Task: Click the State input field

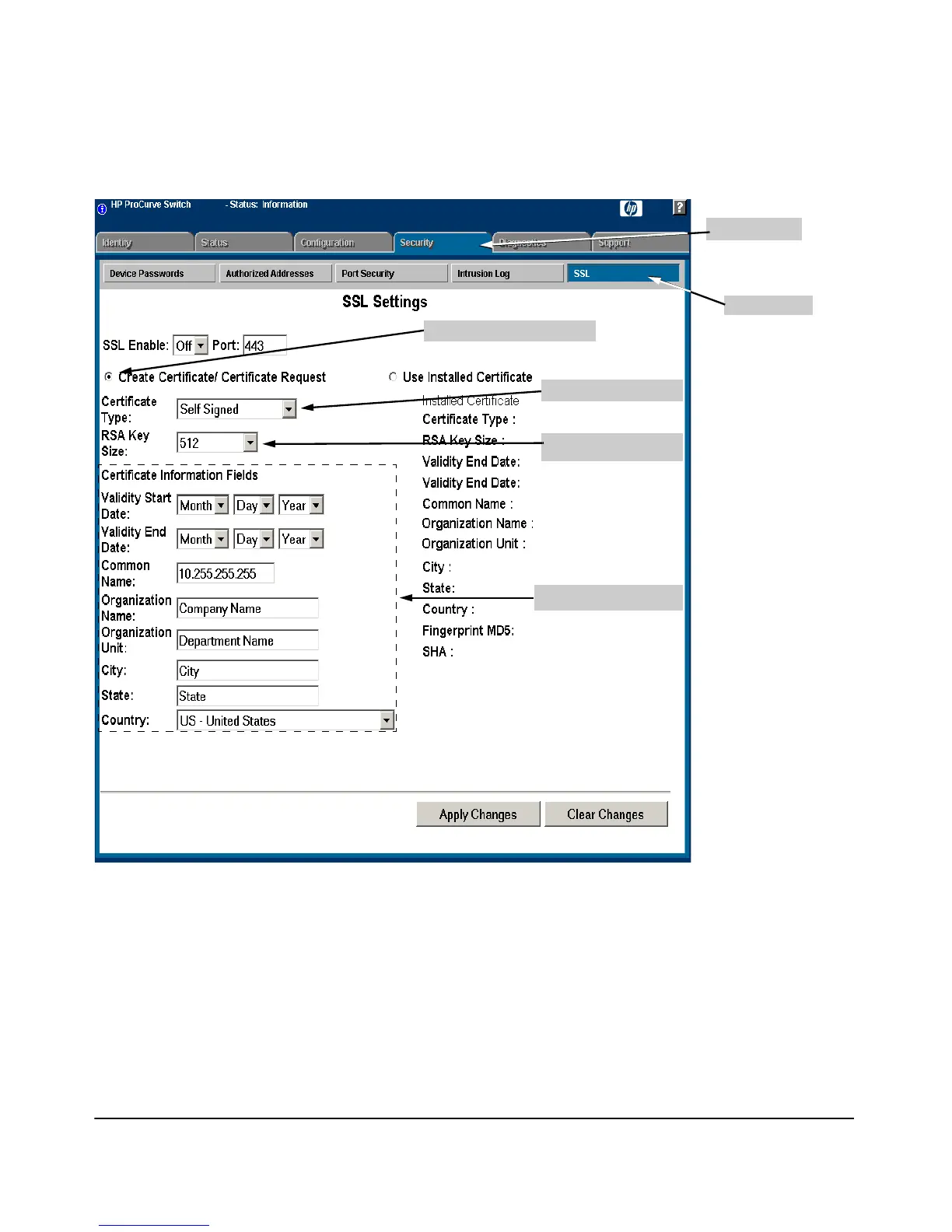Action: tap(248, 696)
